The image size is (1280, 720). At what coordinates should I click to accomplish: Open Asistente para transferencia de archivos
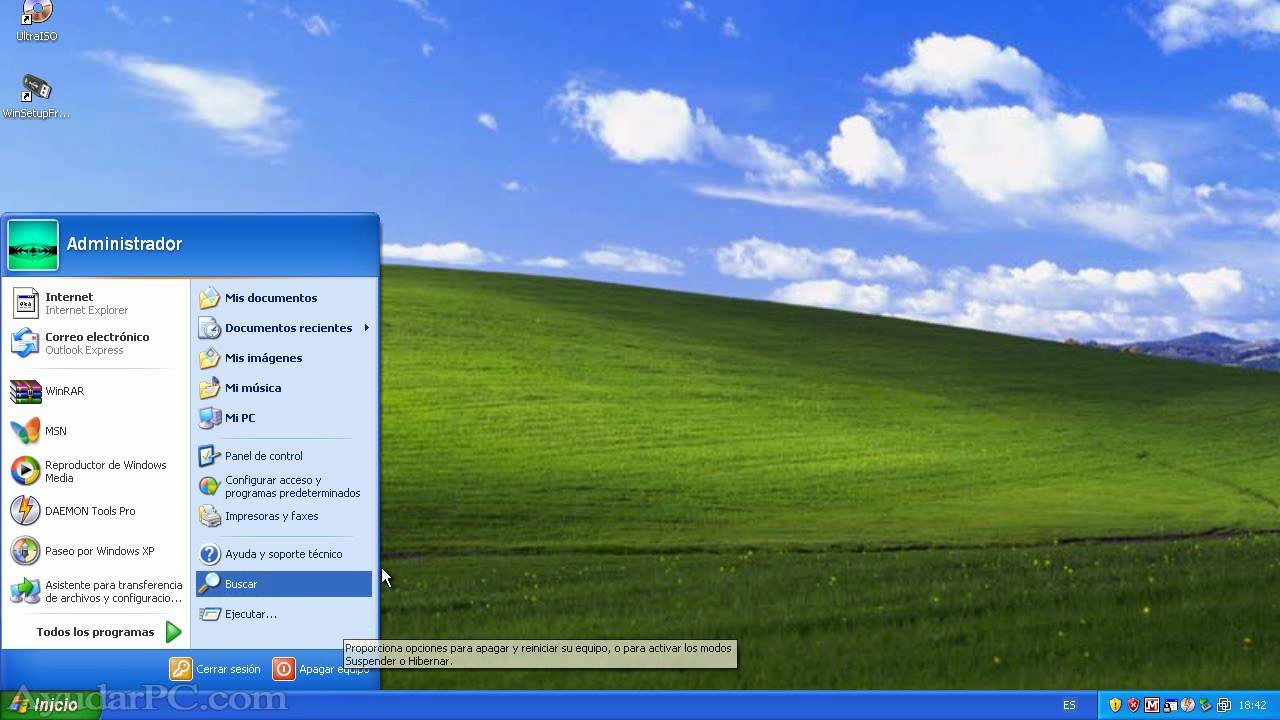96,591
